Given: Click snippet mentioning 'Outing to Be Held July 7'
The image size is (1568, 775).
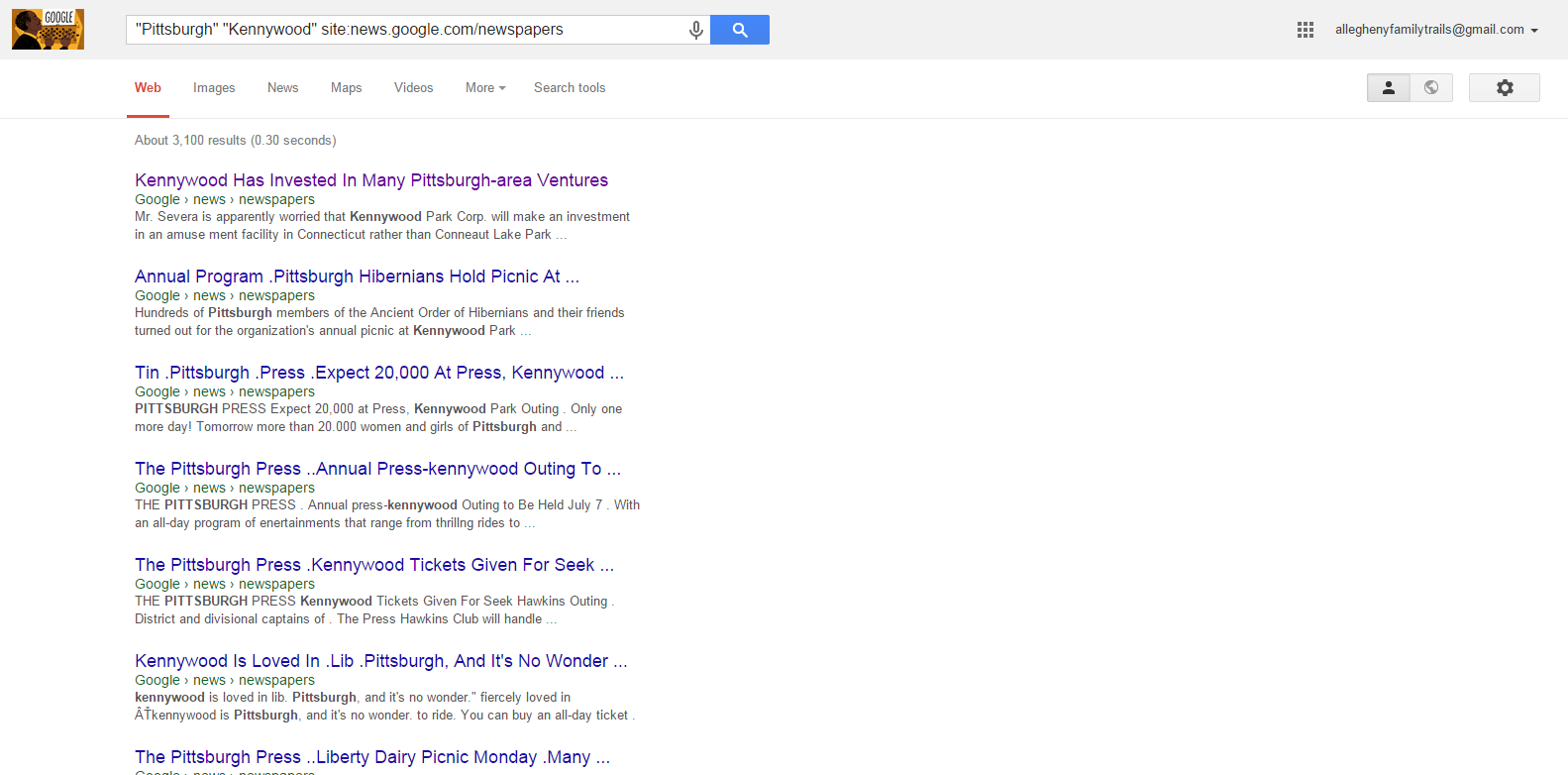Looking at the screenshot, I should (x=387, y=514).
